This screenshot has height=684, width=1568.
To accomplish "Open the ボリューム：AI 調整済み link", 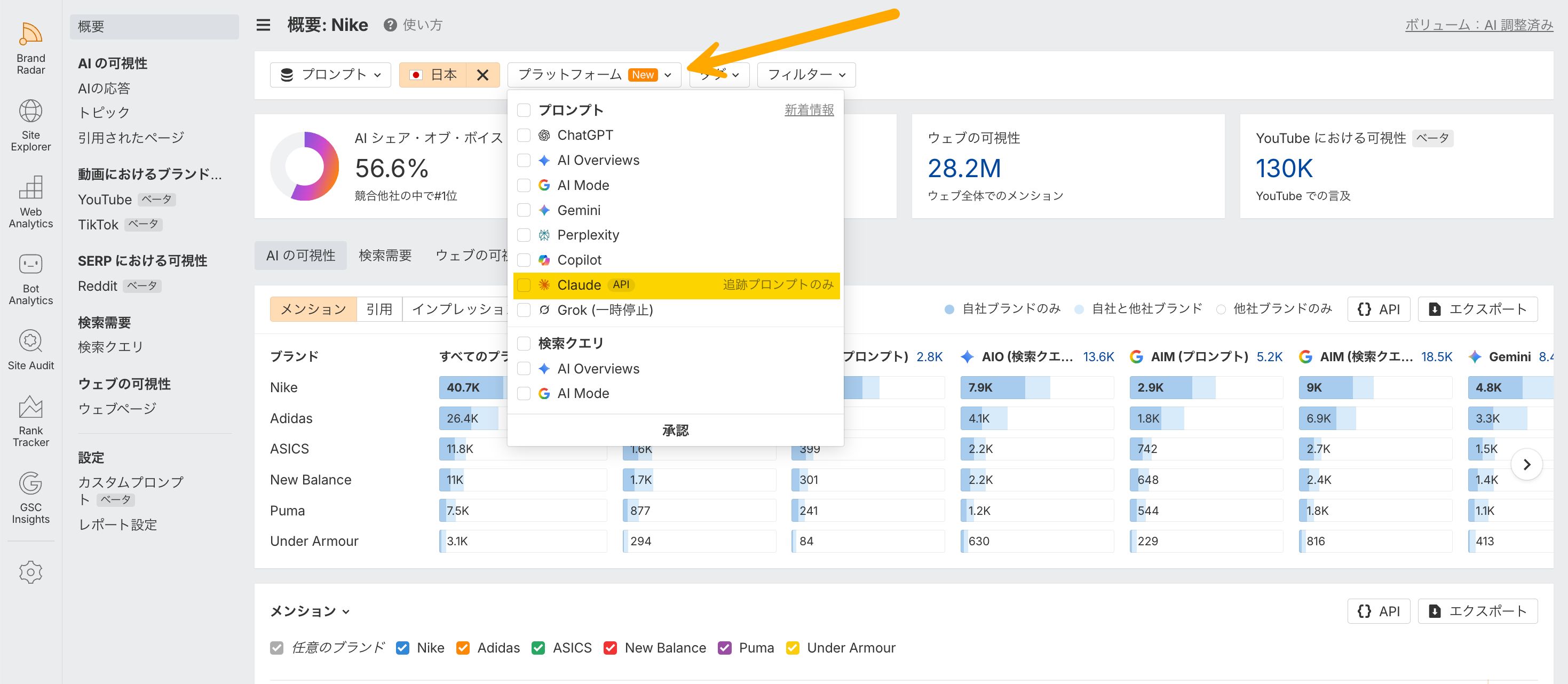I will point(1479,25).
